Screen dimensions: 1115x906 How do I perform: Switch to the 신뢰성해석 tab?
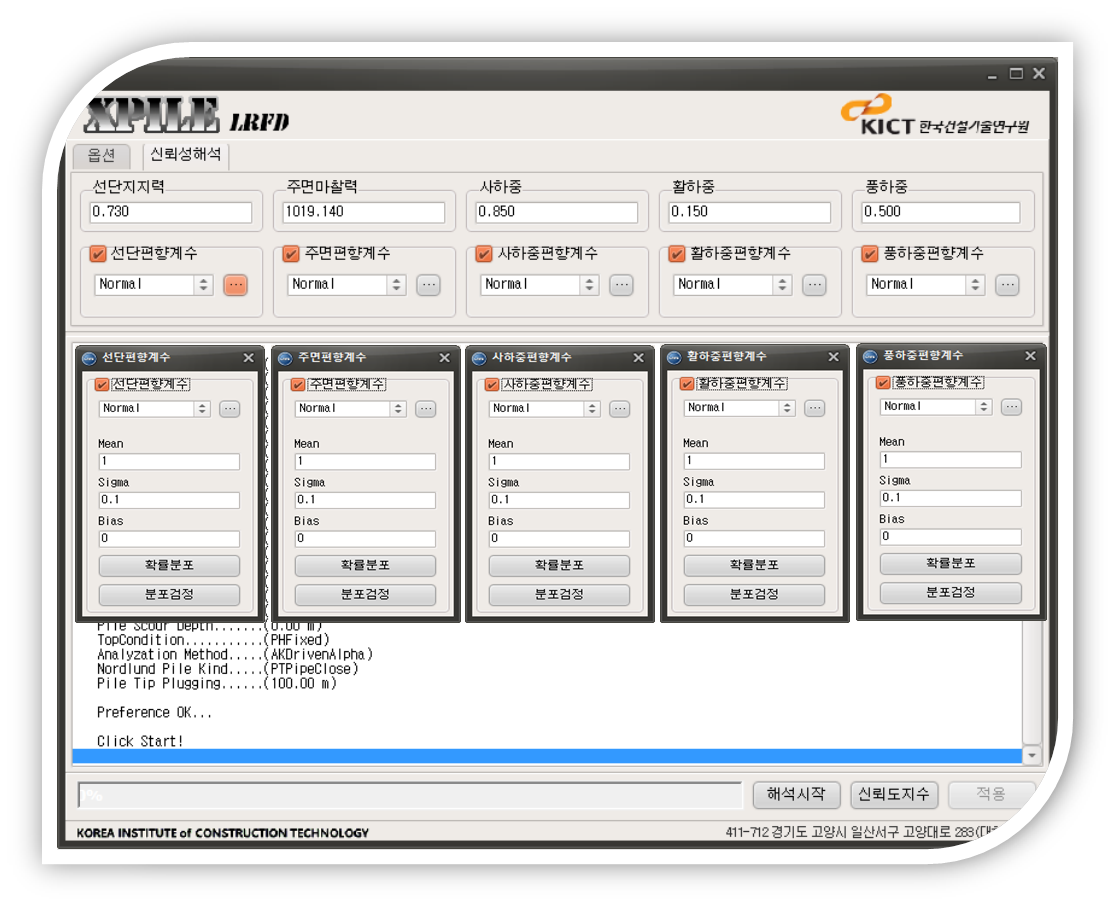(186, 154)
